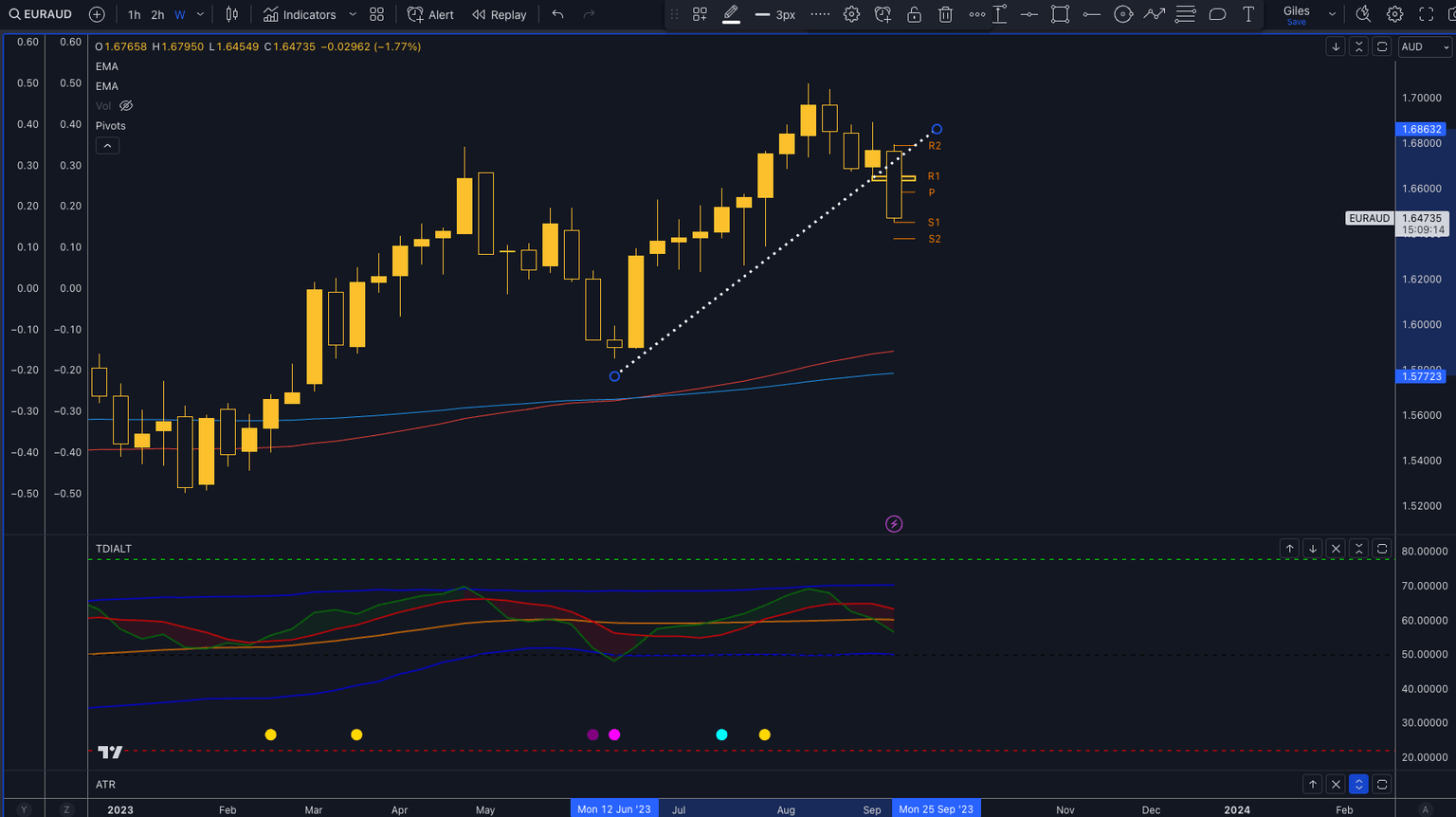This screenshot has height=817, width=1456.
Task: Select the Text tool
Action: [x=1248, y=14]
